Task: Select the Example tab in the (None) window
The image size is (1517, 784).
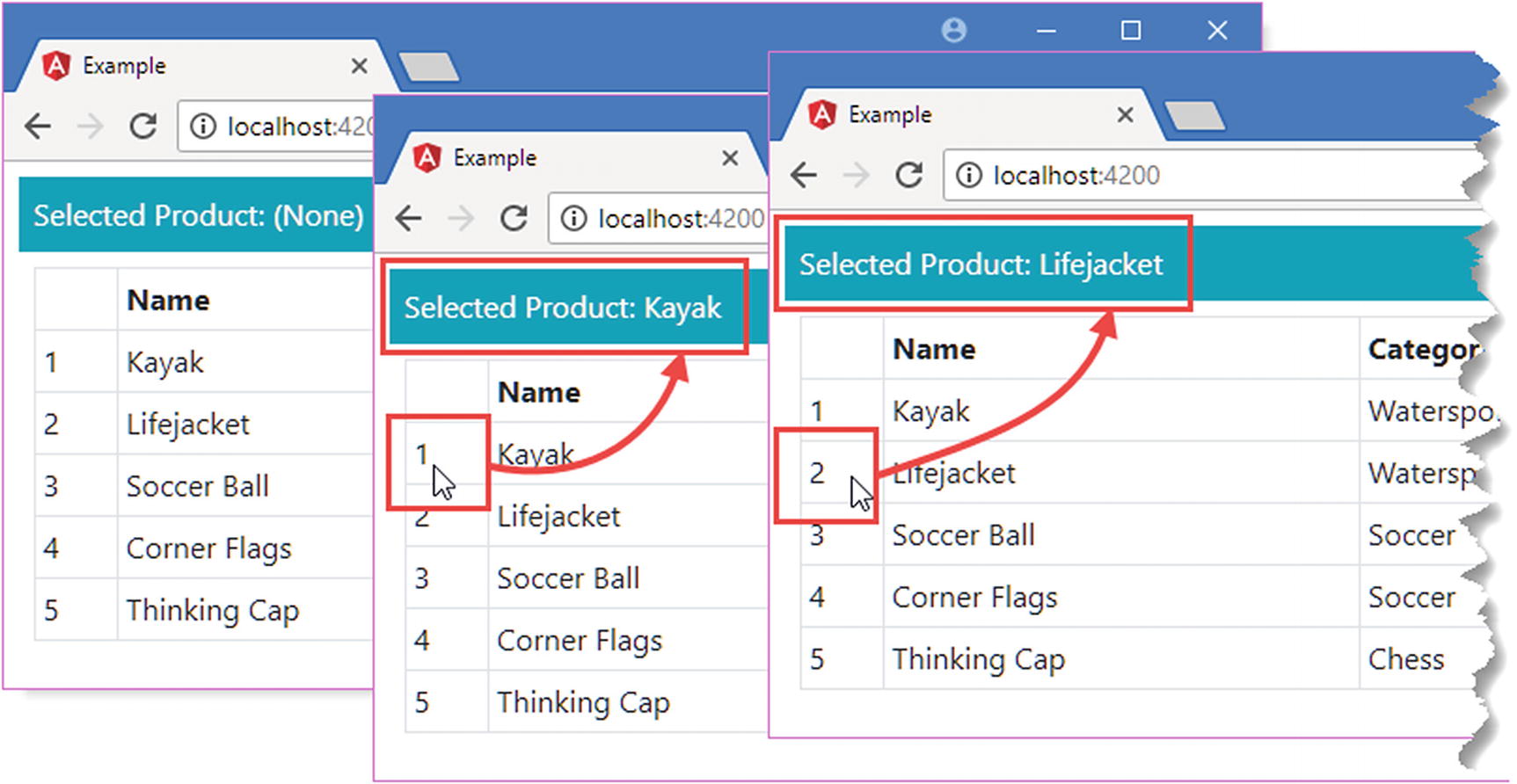Action: (x=123, y=66)
